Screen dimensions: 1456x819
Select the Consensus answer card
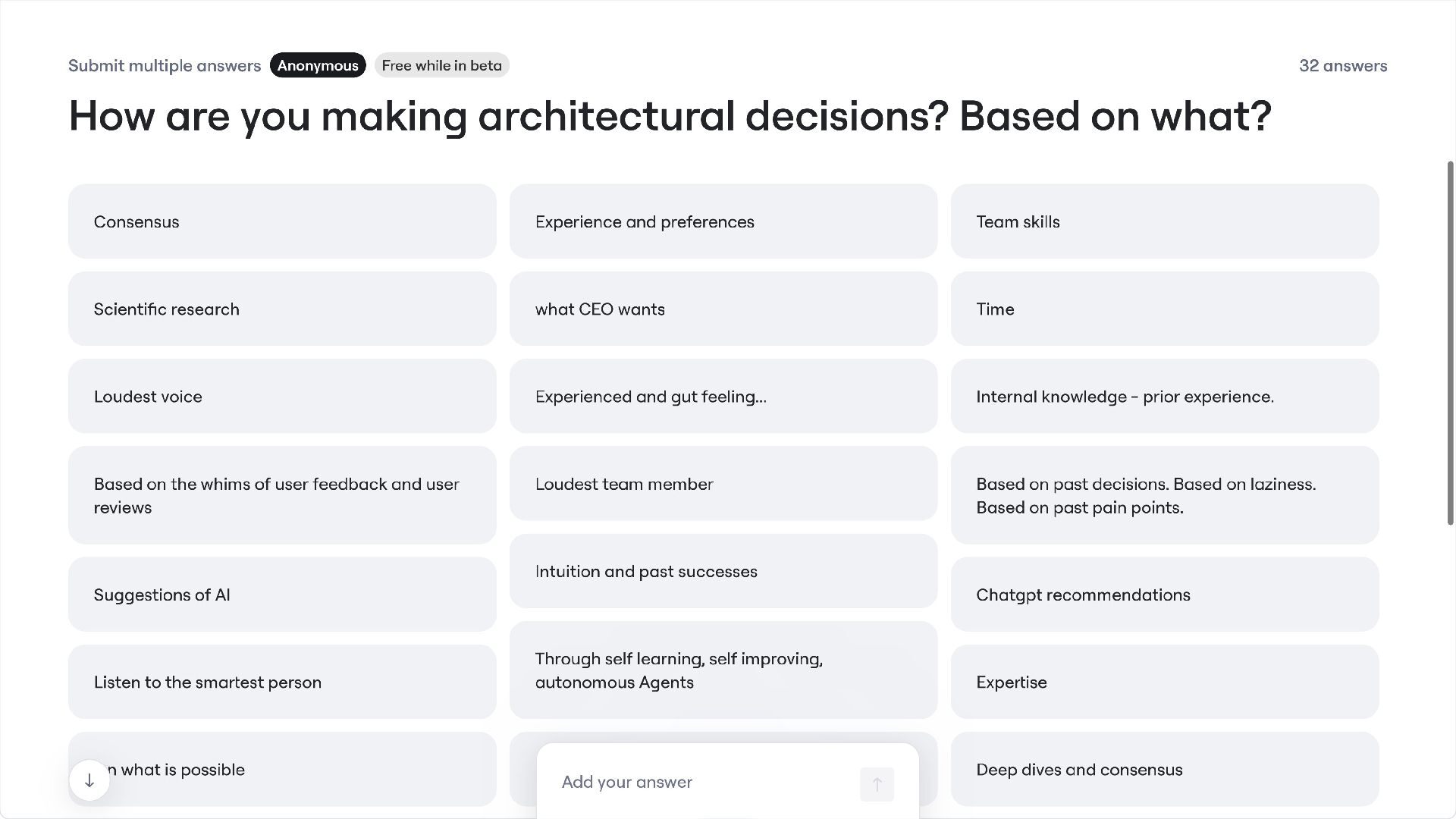pyautogui.click(x=282, y=221)
